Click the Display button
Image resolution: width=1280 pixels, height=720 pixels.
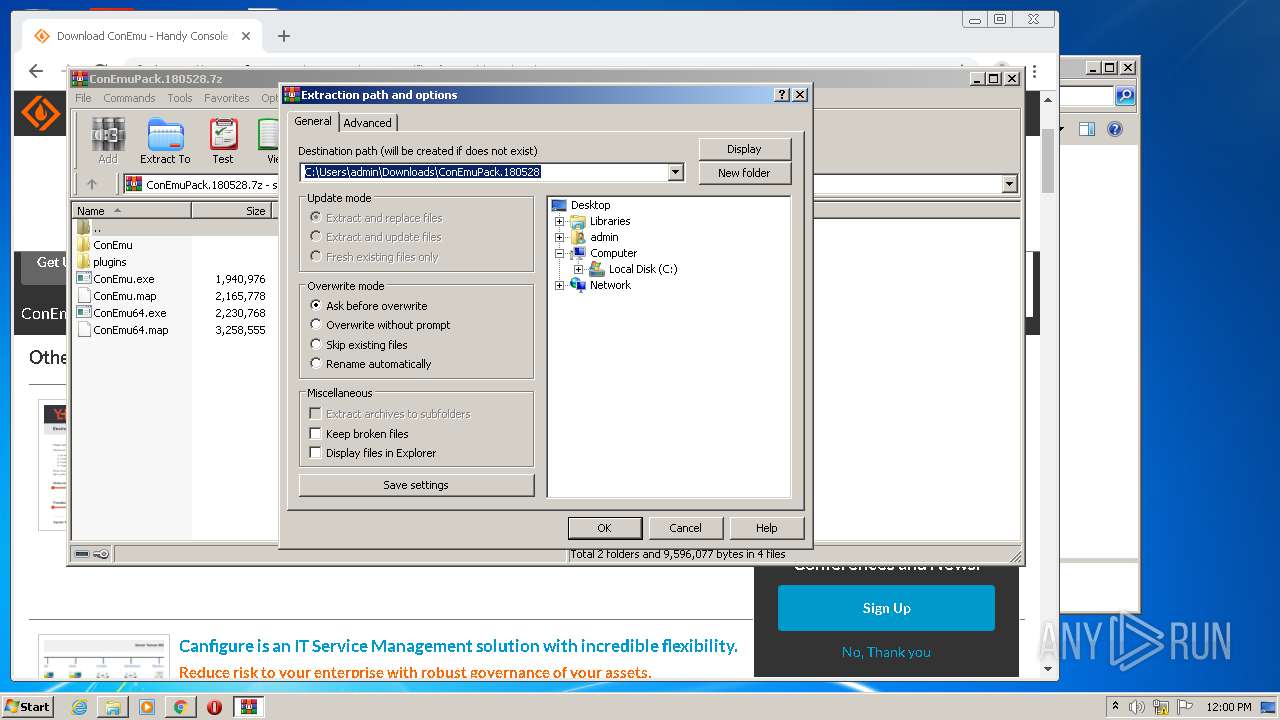click(x=744, y=149)
